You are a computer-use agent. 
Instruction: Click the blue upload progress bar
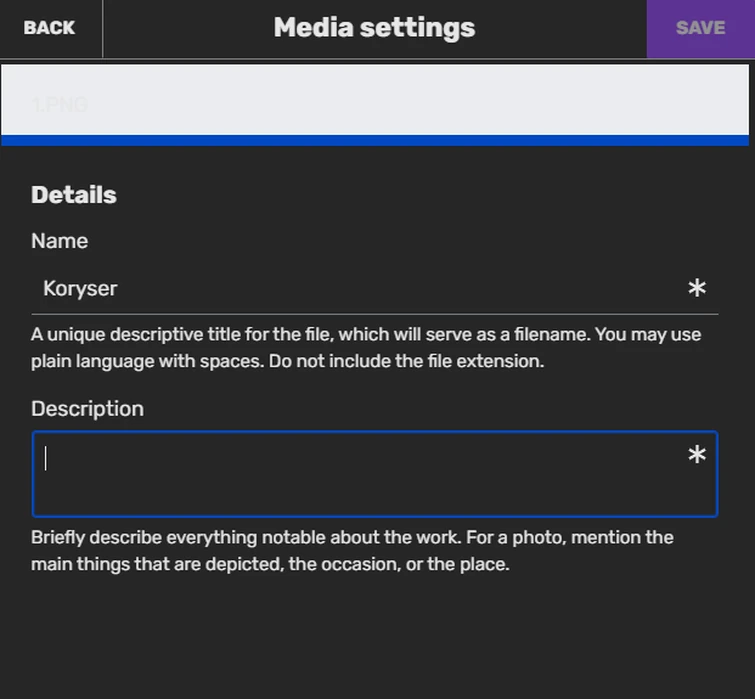click(375, 141)
